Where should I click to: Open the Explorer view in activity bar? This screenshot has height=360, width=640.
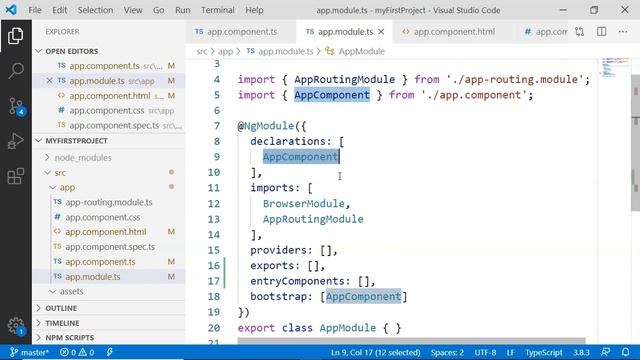click(x=16, y=36)
